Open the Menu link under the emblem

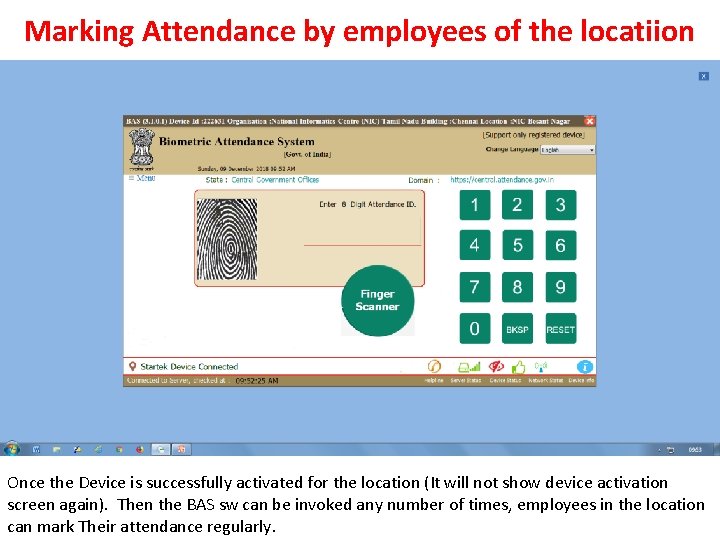[x=142, y=178]
